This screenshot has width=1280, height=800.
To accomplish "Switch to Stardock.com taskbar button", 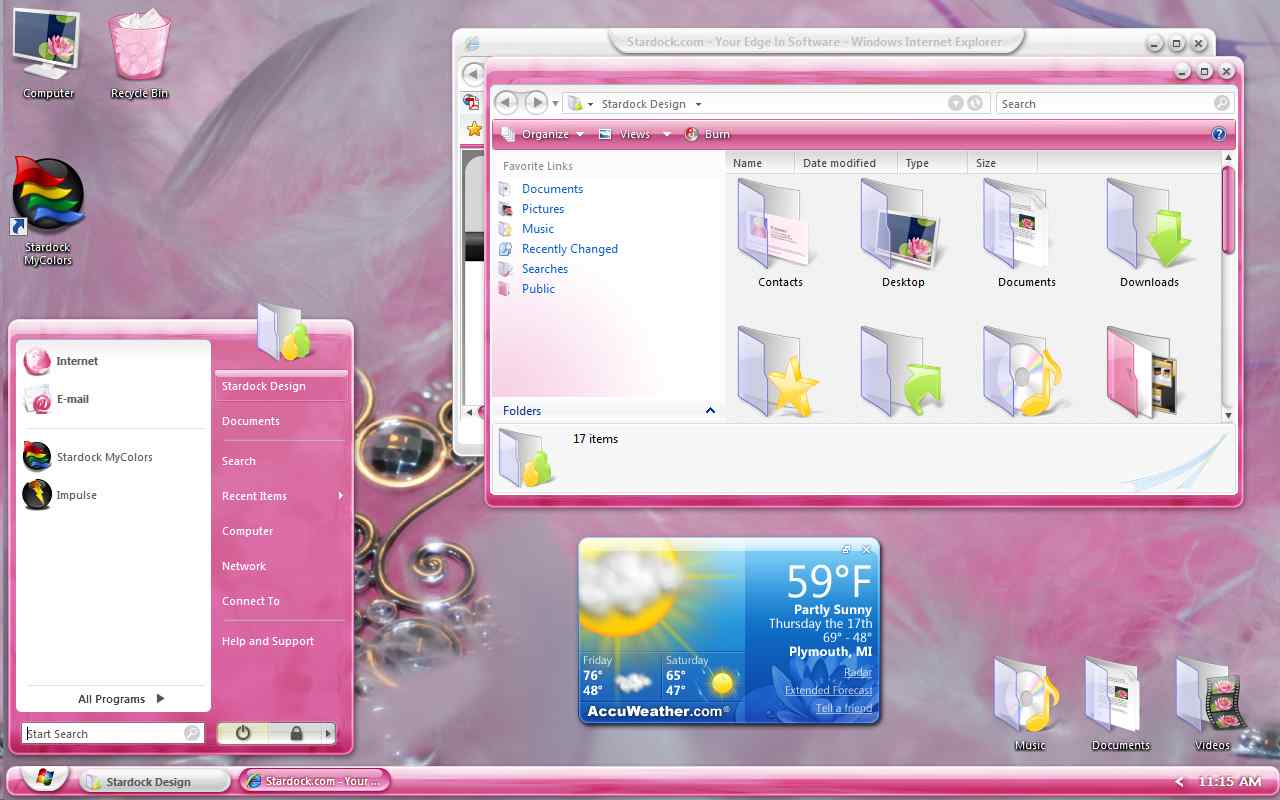I will (314, 781).
